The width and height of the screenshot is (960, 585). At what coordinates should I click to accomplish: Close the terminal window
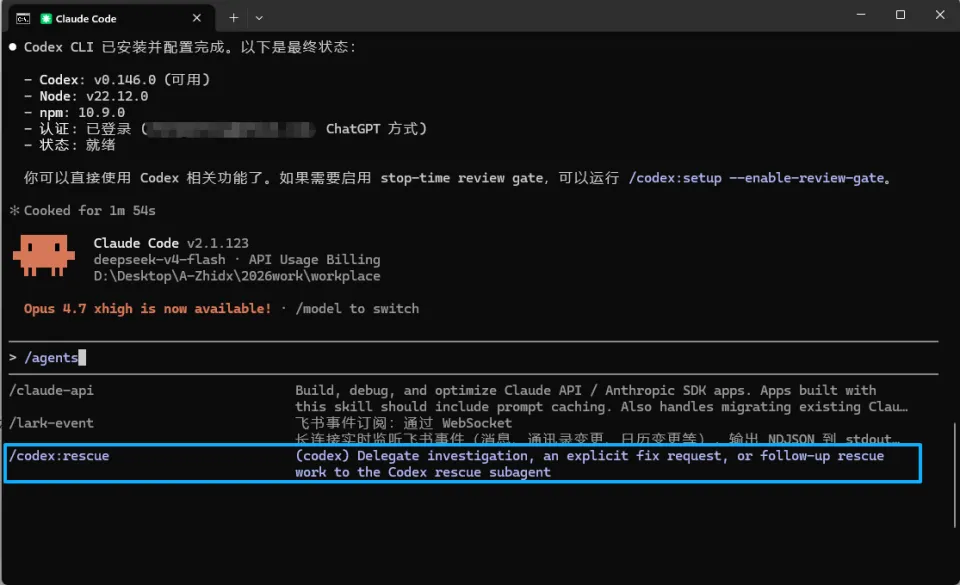pos(940,15)
